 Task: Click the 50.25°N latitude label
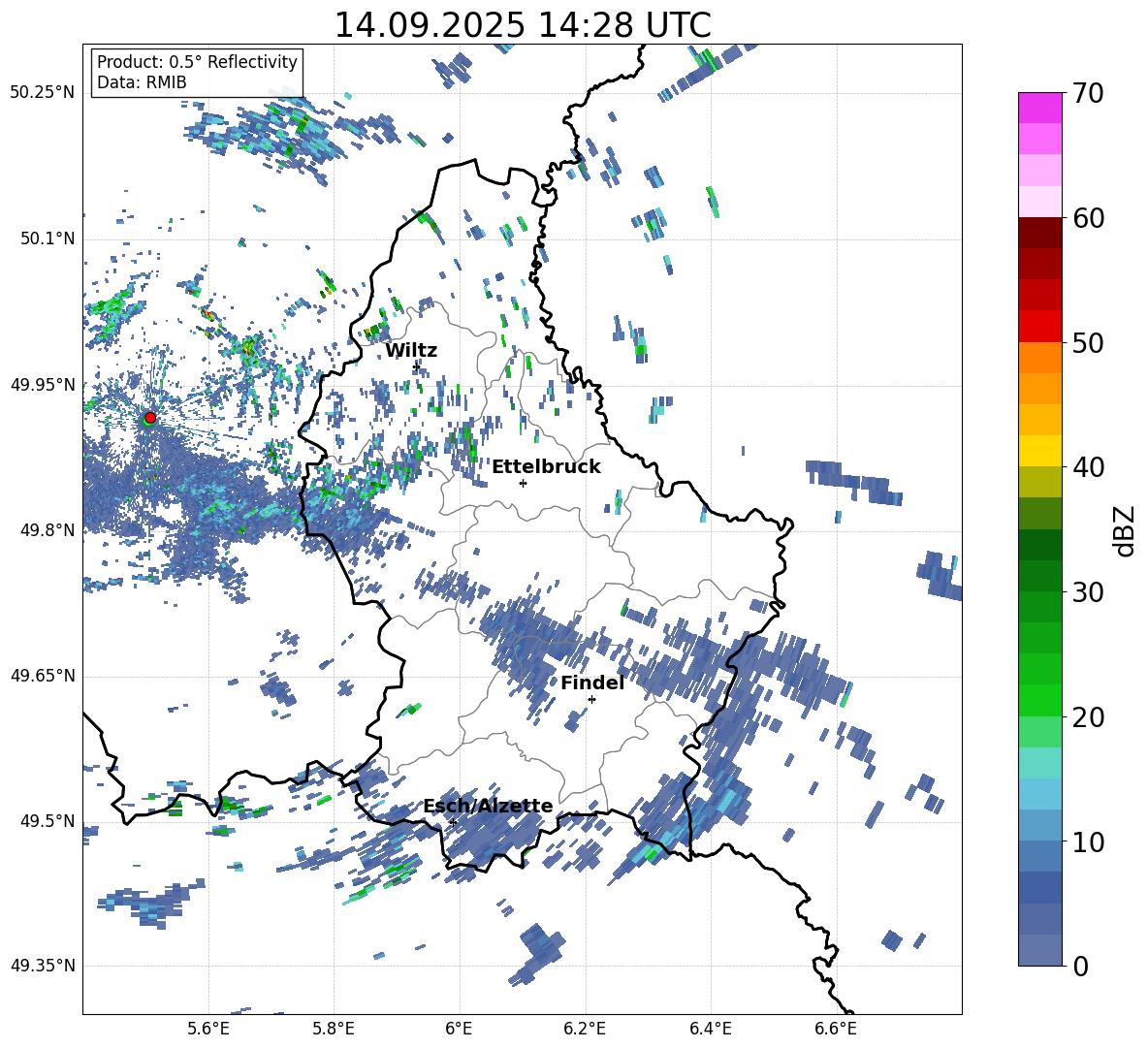point(43,93)
